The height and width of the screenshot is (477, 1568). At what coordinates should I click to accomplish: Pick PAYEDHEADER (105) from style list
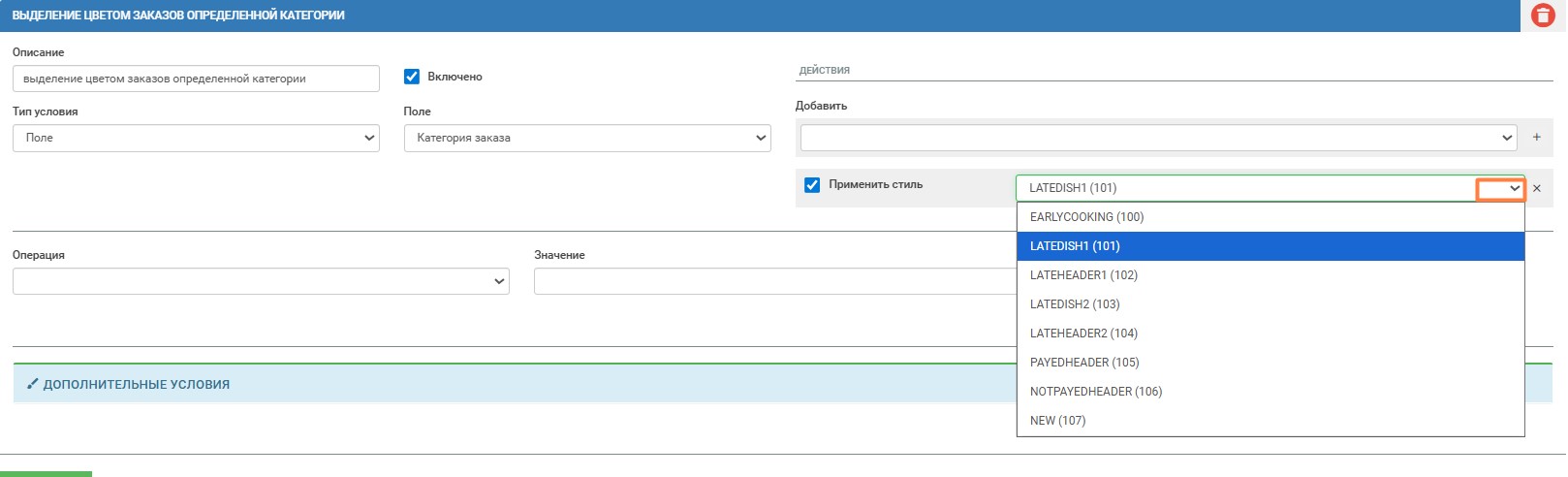pos(1084,363)
